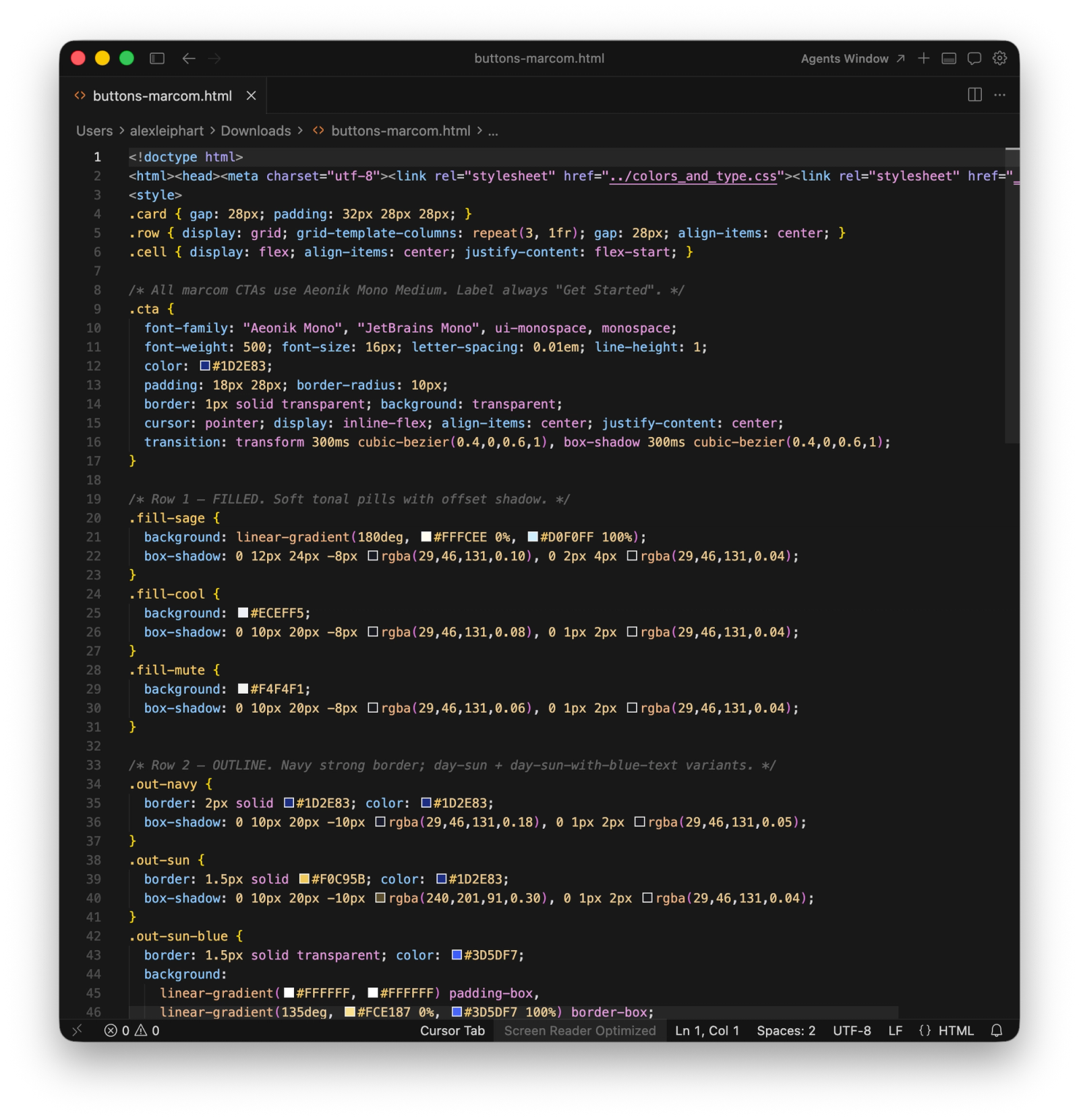This screenshot has width=1079, height=1120.
Task: Click the .fill-mute selector text
Action: (x=167, y=670)
